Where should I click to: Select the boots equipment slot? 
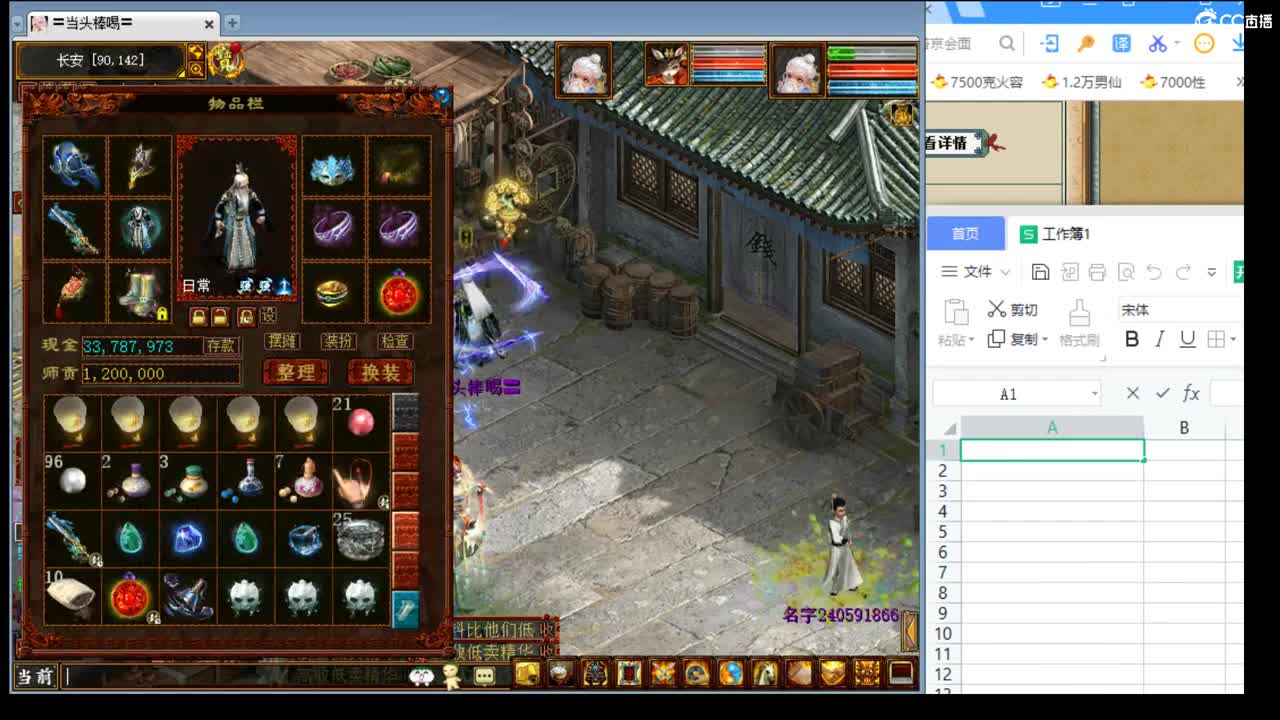(139, 292)
